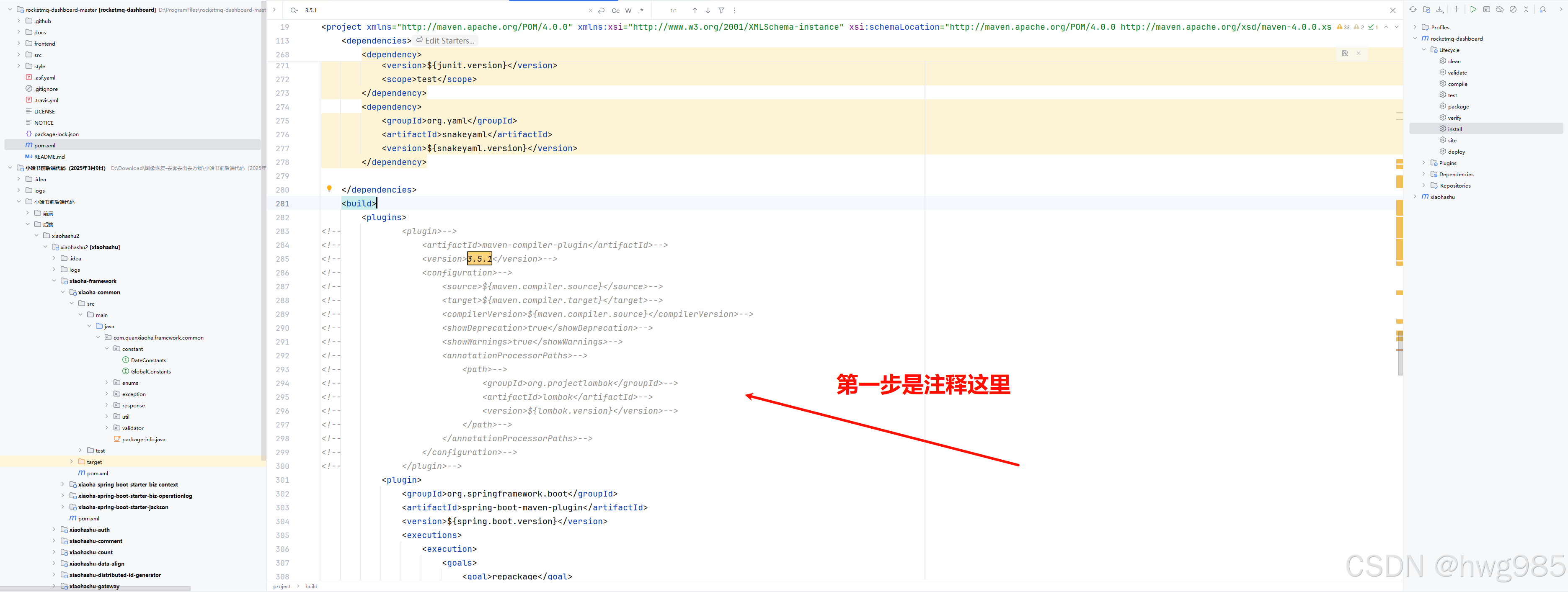Open search history with the magnifier icon
Image resolution: width=1568 pixels, height=592 pixels.
[x=293, y=10]
